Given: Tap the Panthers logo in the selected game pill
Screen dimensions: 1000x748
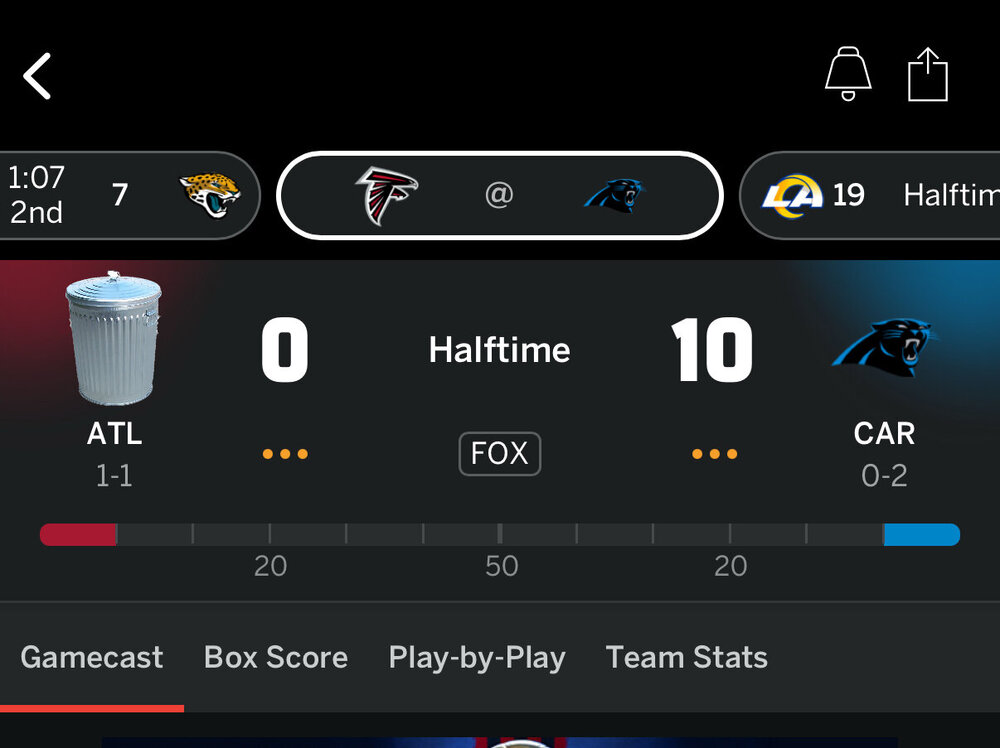Looking at the screenshot, I should pyautogui.click(x=614, y=195).
